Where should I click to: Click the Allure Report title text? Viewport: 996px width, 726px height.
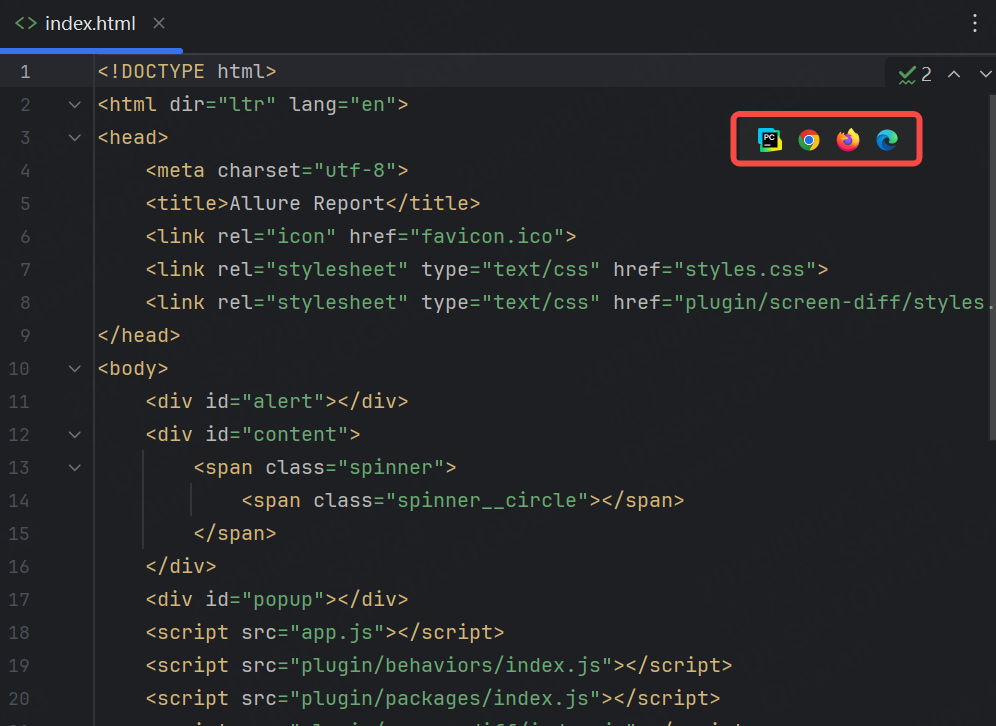point(307,204)
